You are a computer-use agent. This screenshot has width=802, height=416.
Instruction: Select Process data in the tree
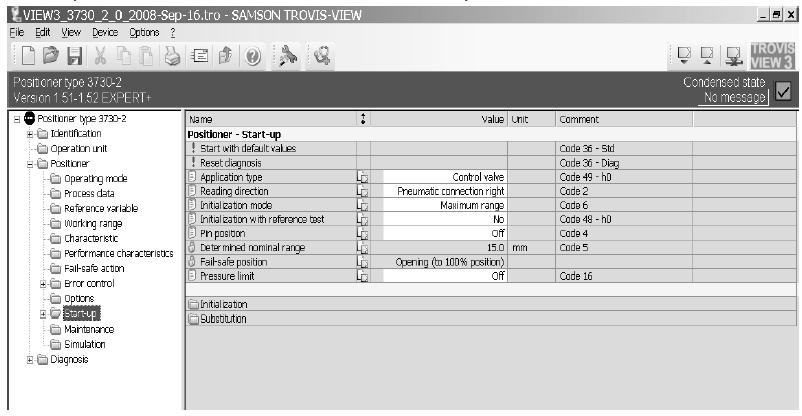tap(89, 193)
